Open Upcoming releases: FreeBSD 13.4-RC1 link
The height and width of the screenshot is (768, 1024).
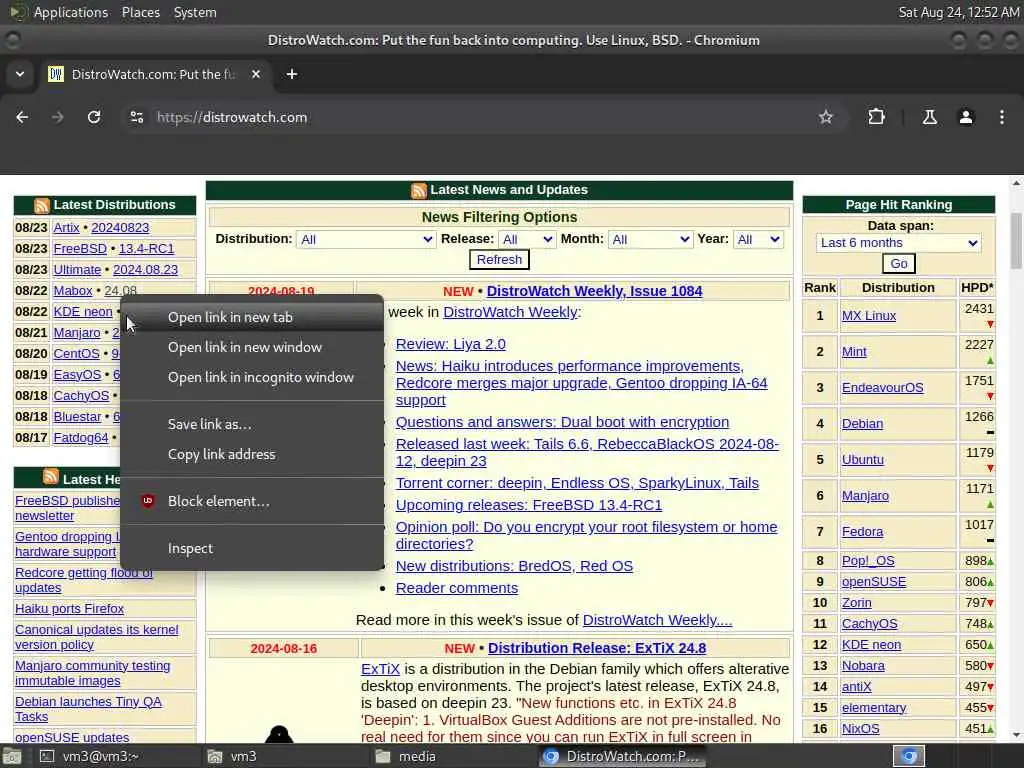529,505
